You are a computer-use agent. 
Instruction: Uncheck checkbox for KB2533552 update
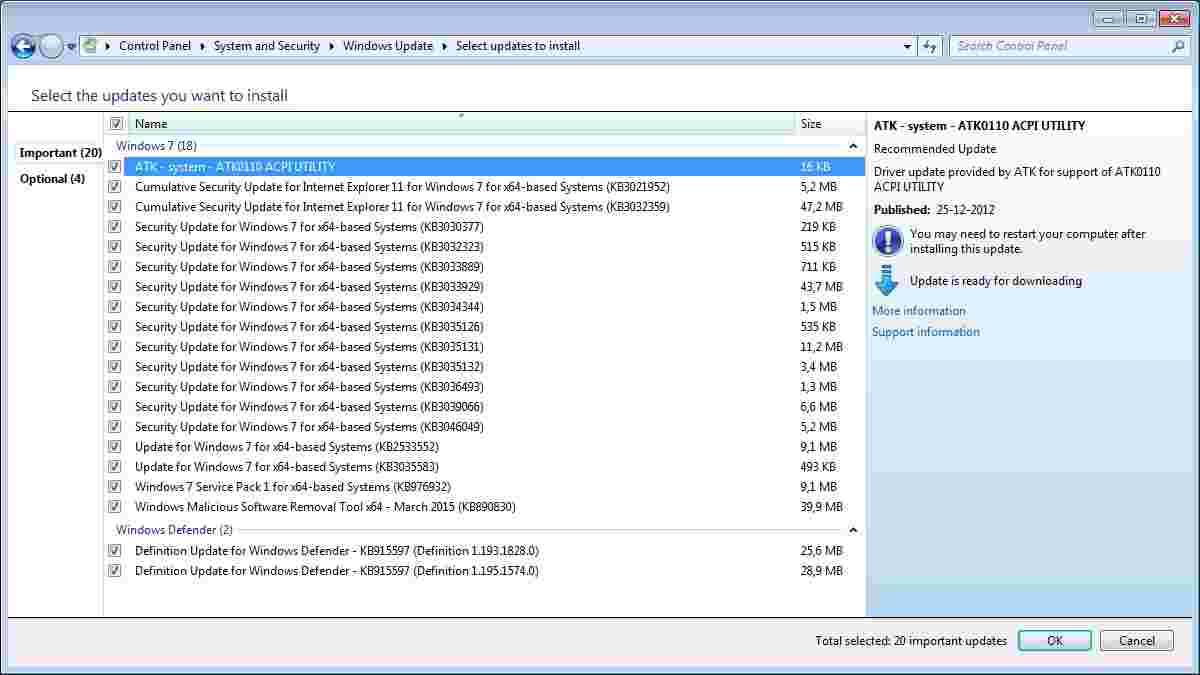coord(115,447)
